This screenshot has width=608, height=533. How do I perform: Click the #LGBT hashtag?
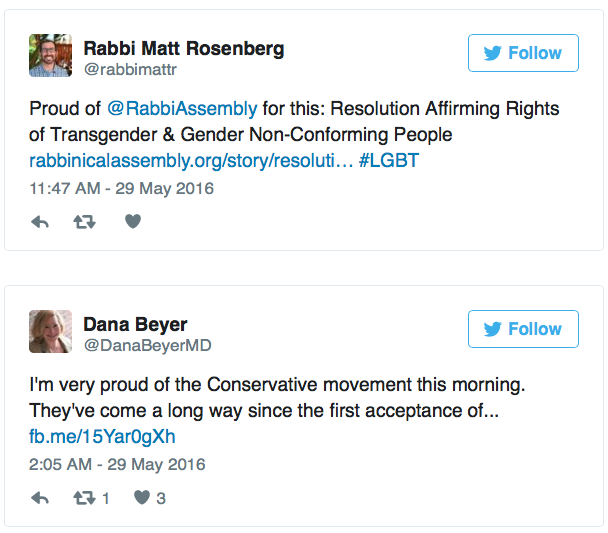(x=392, y=160)
